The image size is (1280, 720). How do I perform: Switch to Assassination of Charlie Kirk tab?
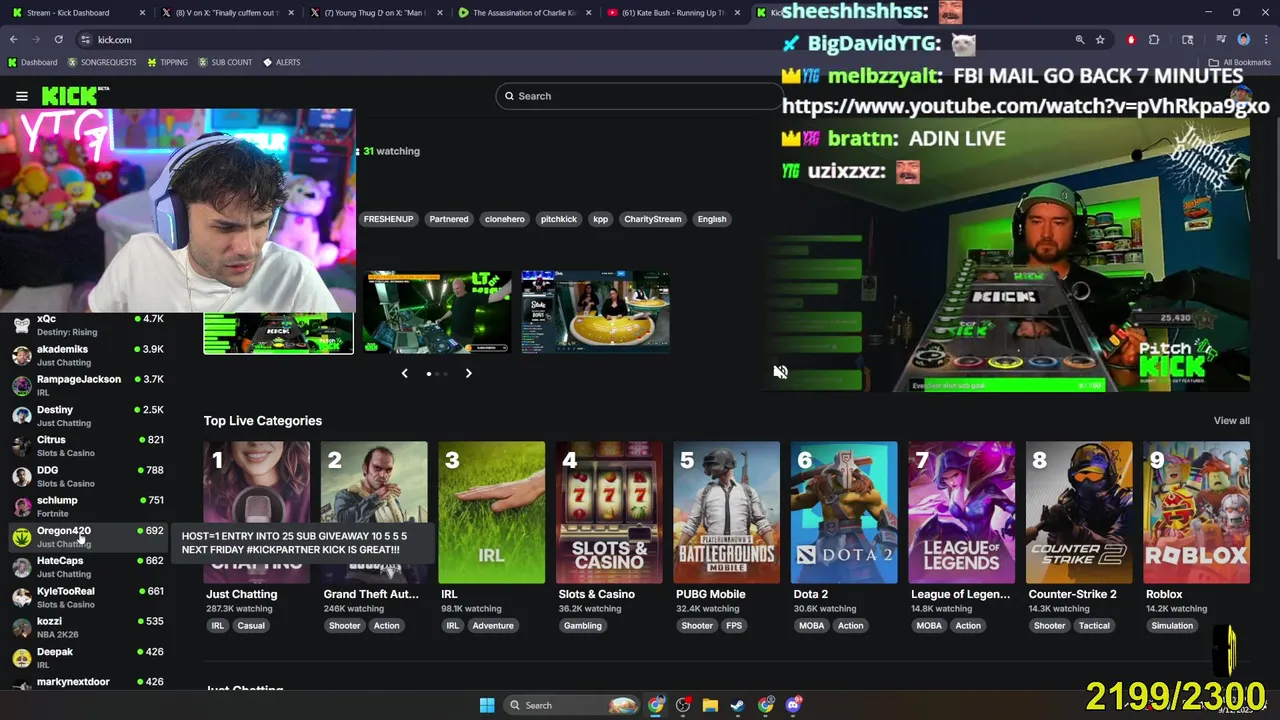pos(523,13)
